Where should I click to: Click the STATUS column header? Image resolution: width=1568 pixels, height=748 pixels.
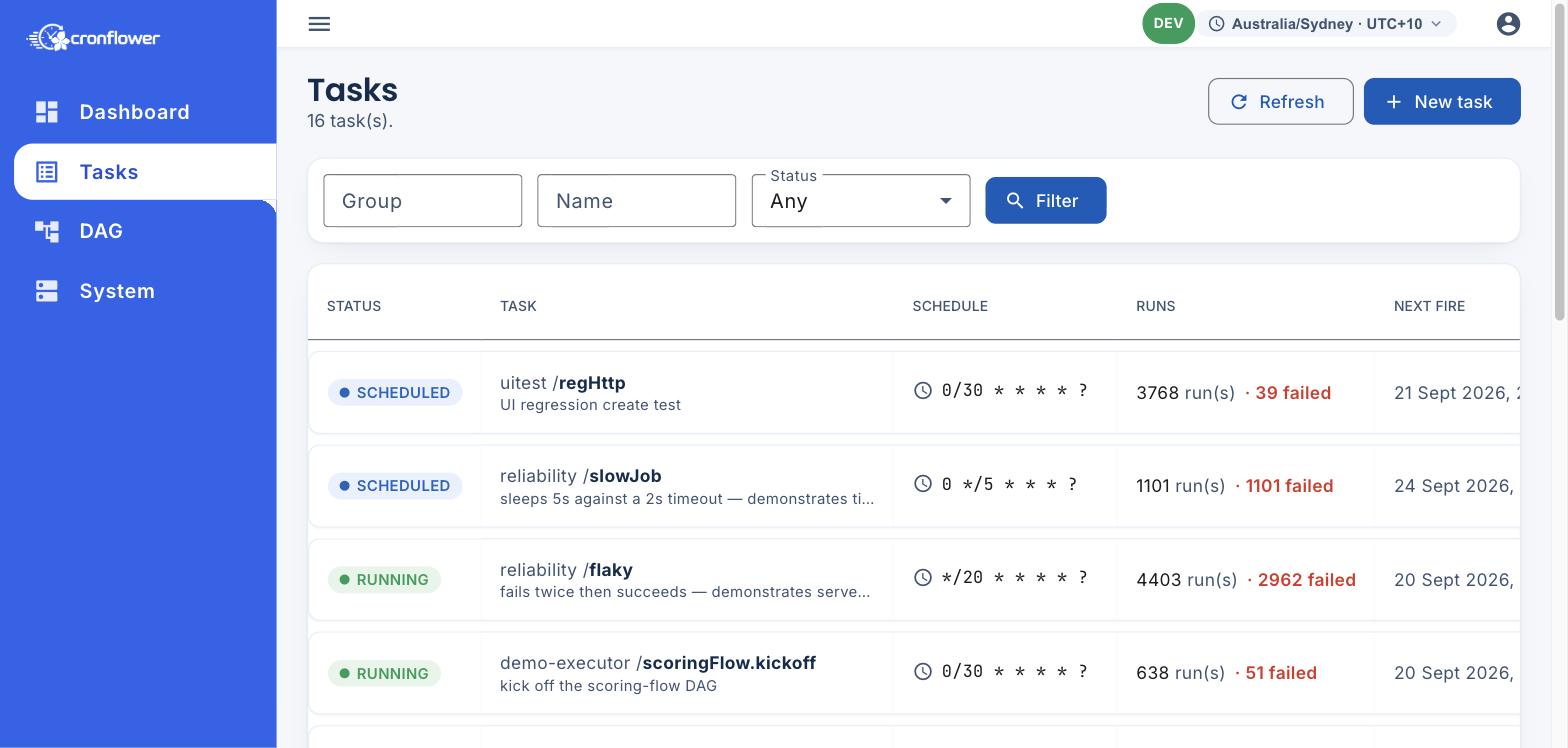(354, 306)
